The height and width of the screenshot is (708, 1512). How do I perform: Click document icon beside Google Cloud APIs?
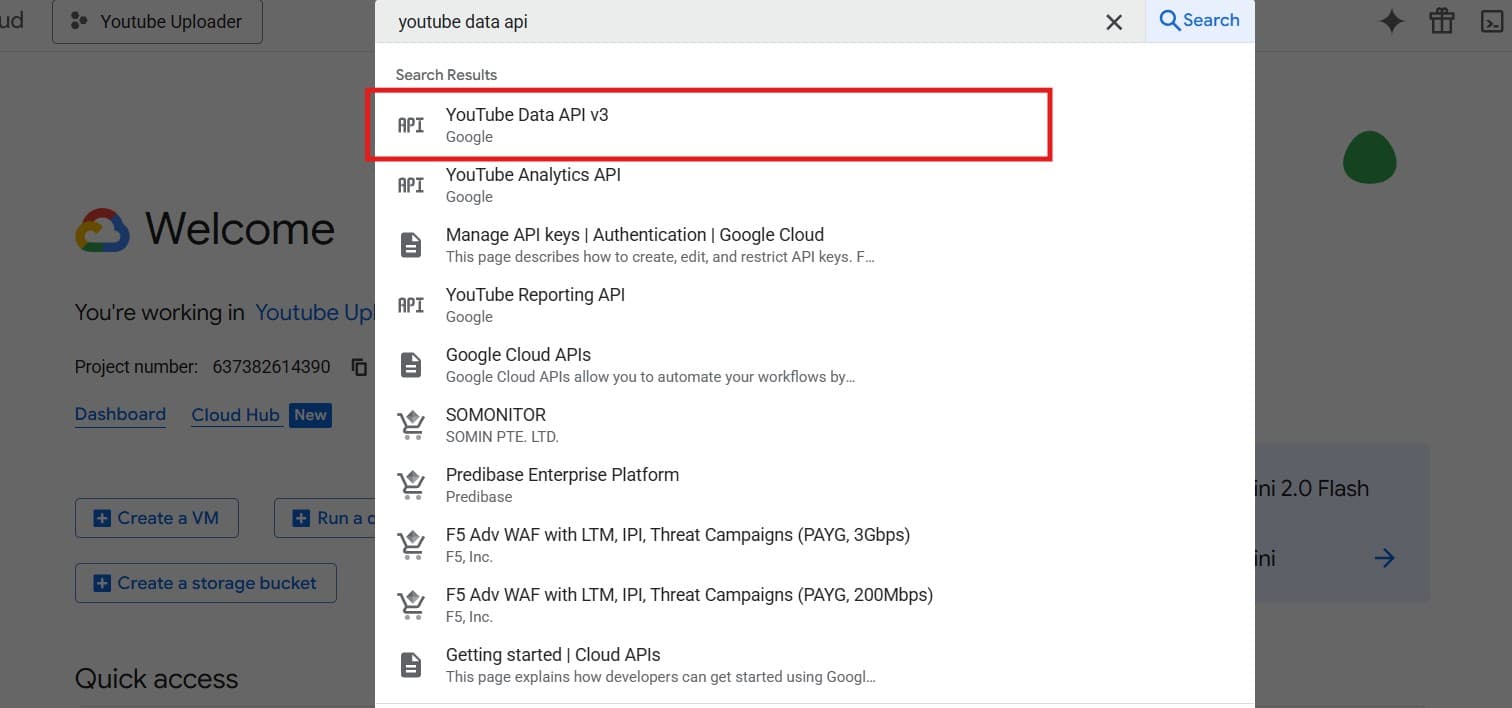coord(411,365)
